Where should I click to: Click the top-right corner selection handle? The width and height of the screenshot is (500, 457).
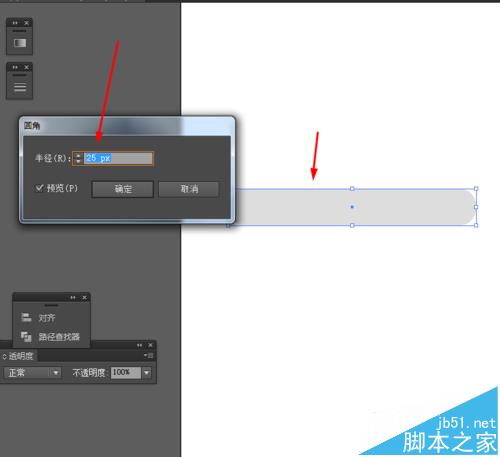tap(476, 189)
